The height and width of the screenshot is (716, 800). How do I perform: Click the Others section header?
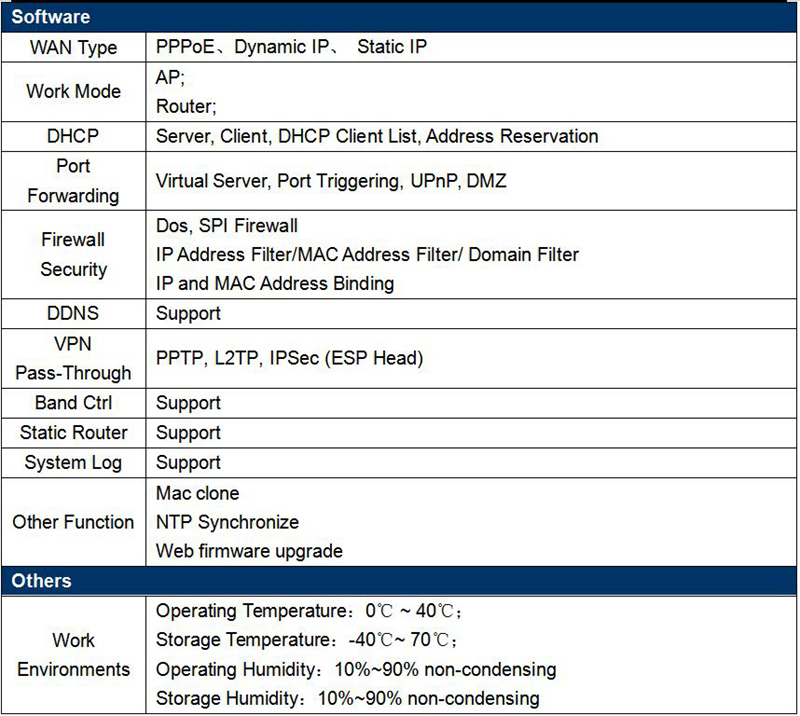click(x=42, y=581)
